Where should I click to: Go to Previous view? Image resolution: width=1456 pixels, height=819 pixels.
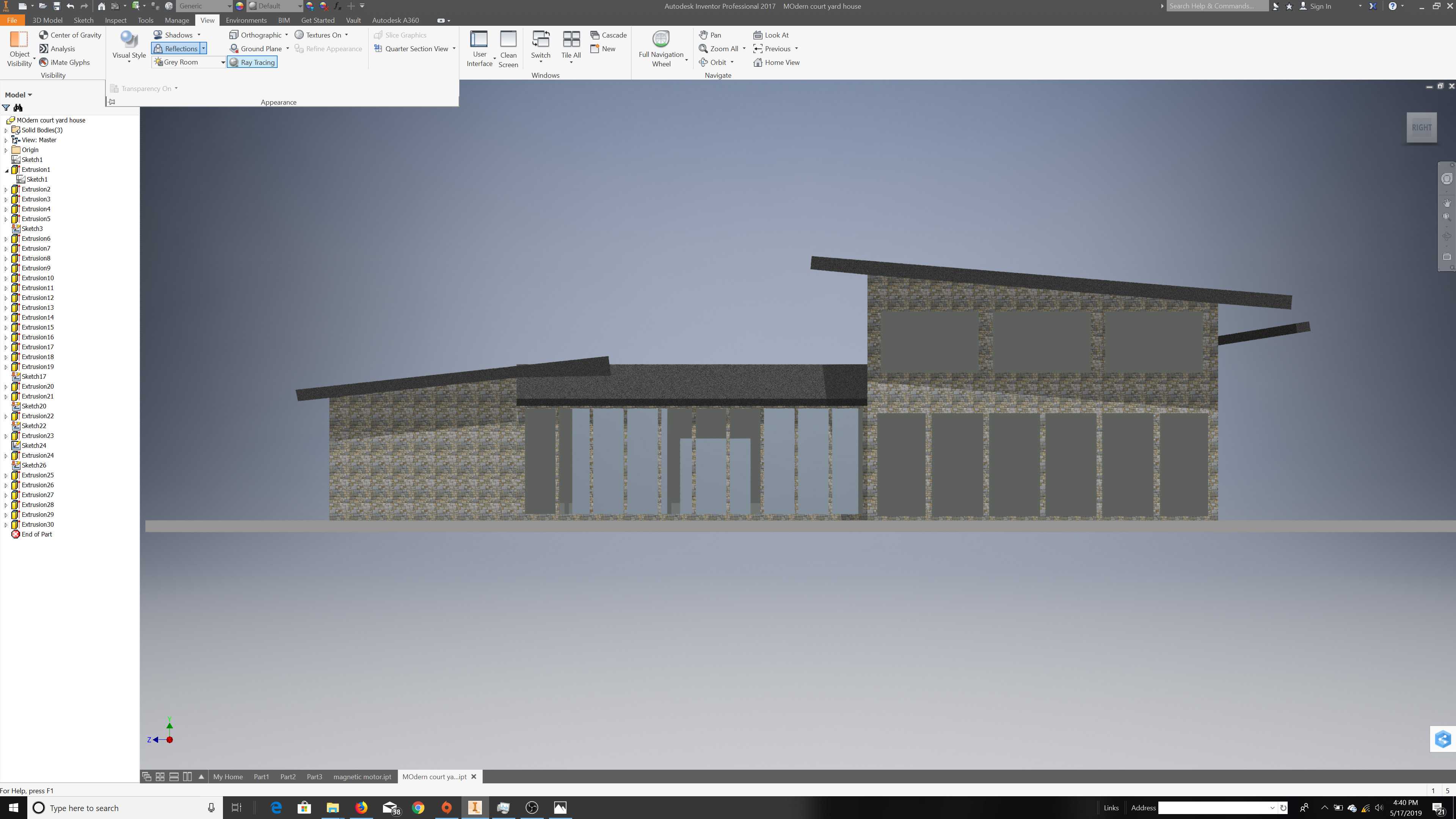click(772, 49)
